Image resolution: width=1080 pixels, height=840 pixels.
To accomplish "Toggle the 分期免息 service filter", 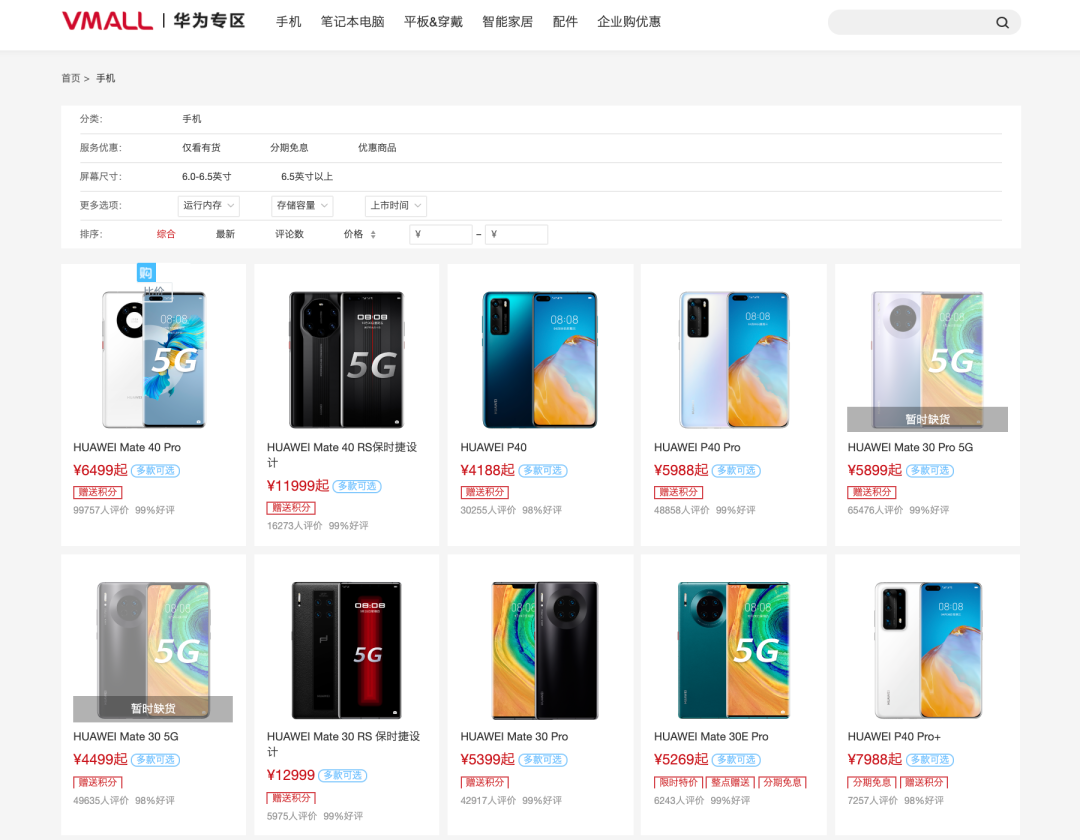I will click(x=289, y=148).
